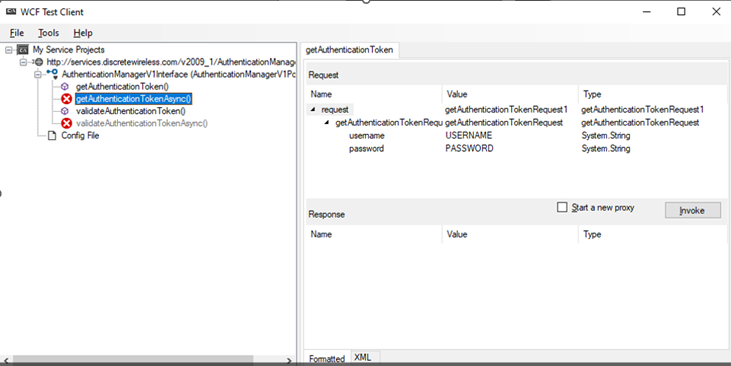The height and width of the screenshot is (366, 731).
Task: Click System.String type for username row
Action: coord(606,136)
